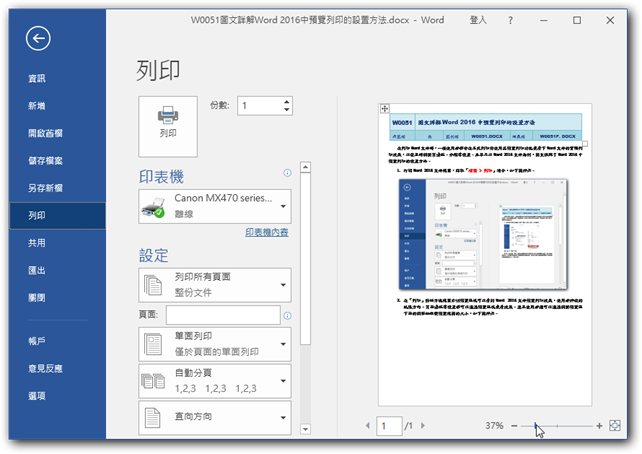Click the help question mark icon
The width and height of the screenshot is (642, 454).
511,20
